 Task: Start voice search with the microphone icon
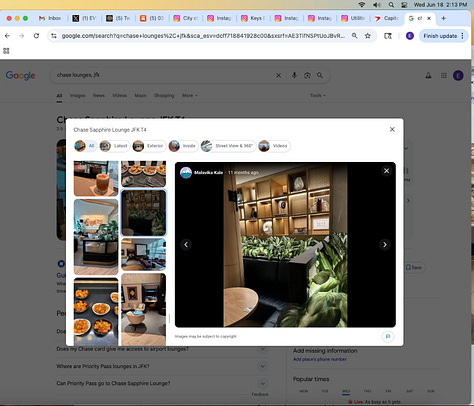click(x=294, y=75)
